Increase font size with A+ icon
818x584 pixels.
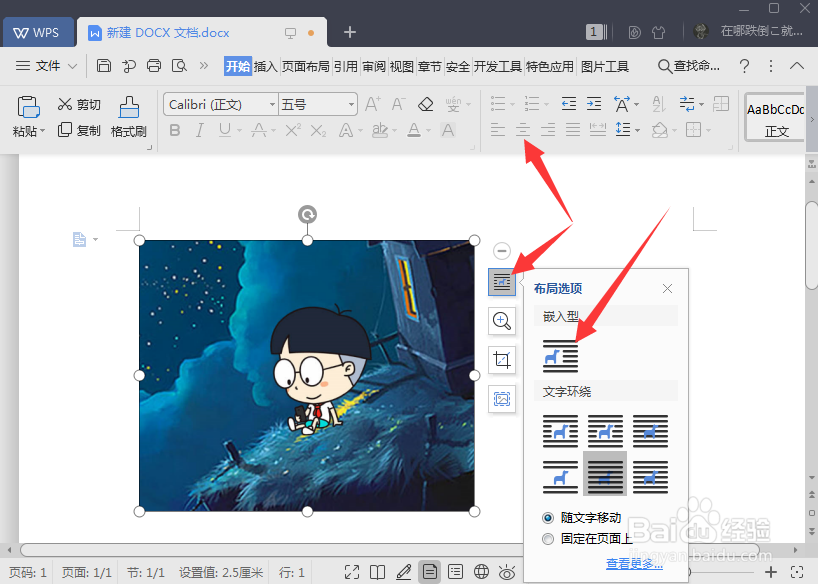coord(372,104)
